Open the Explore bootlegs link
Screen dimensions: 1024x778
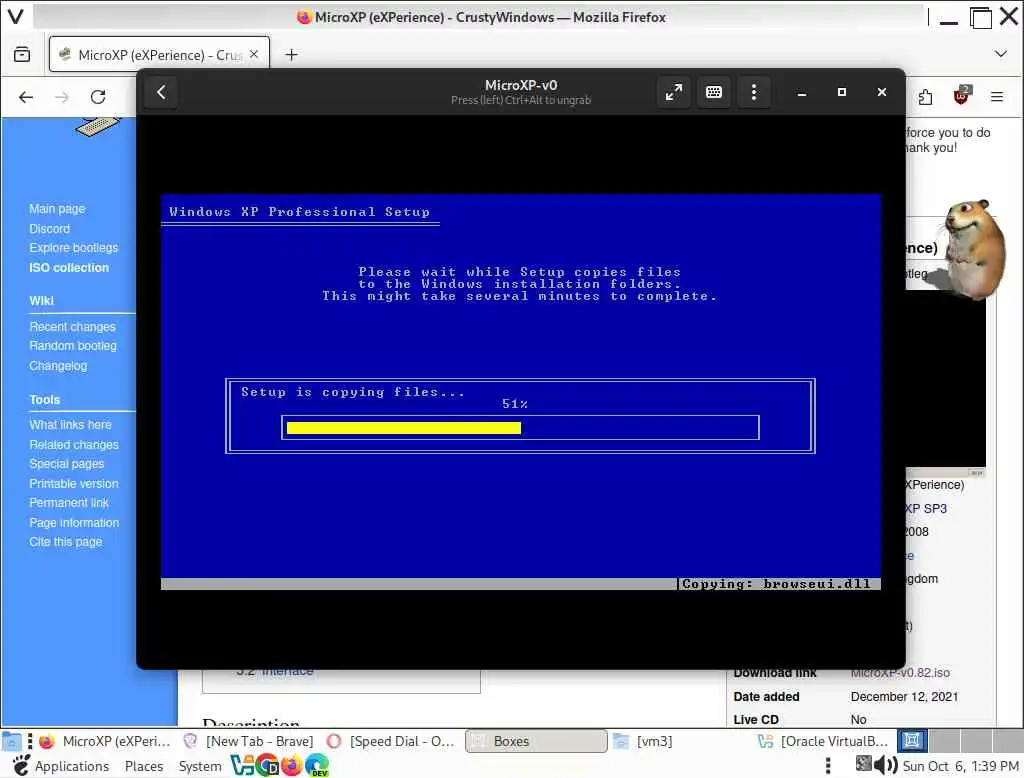pyautogui.click(x=73, y=248)
